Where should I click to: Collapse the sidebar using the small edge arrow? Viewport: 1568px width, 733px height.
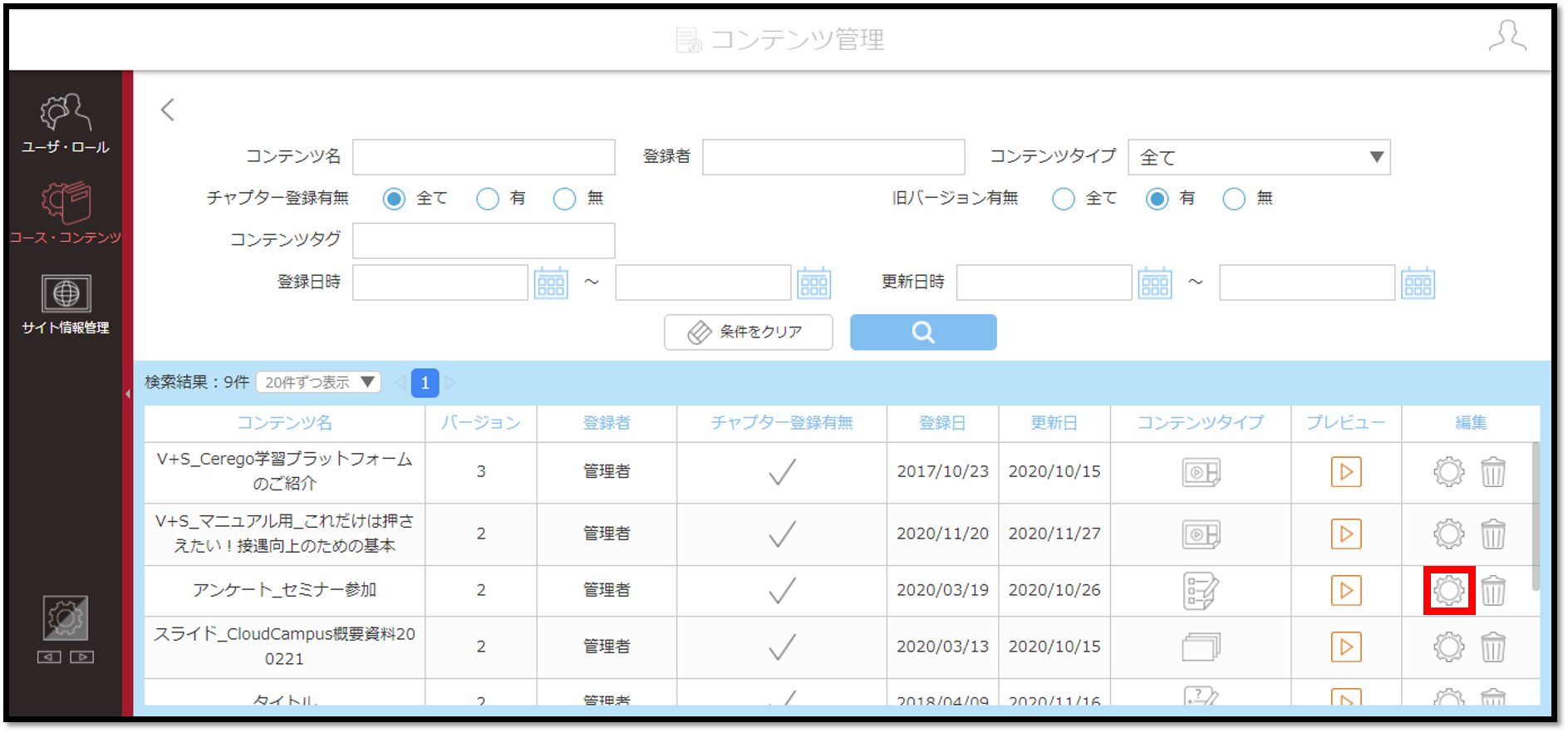pos(128,393)
